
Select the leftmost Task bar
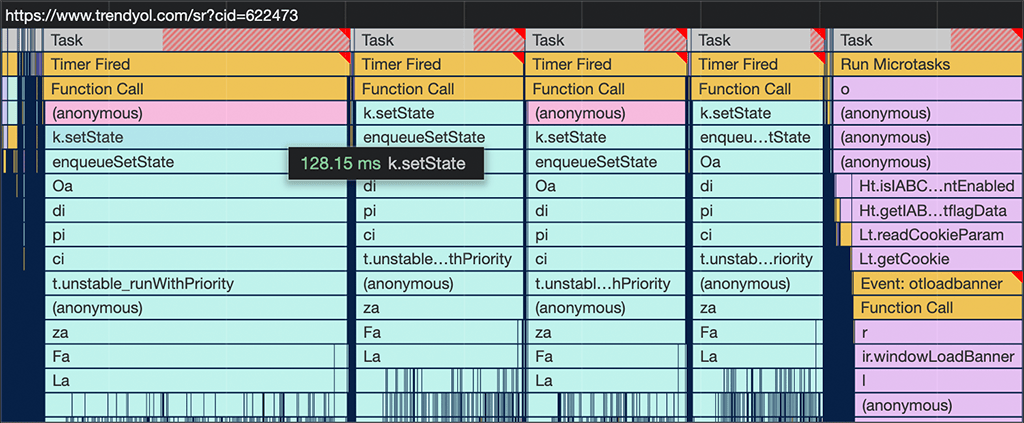click(x=195, y=40)
